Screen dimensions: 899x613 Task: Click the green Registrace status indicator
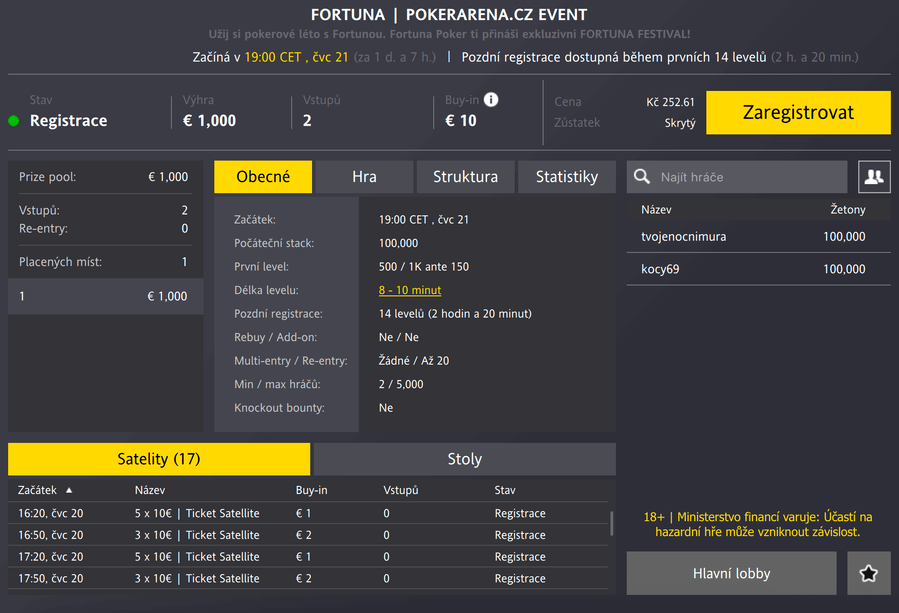coord(14,121)
